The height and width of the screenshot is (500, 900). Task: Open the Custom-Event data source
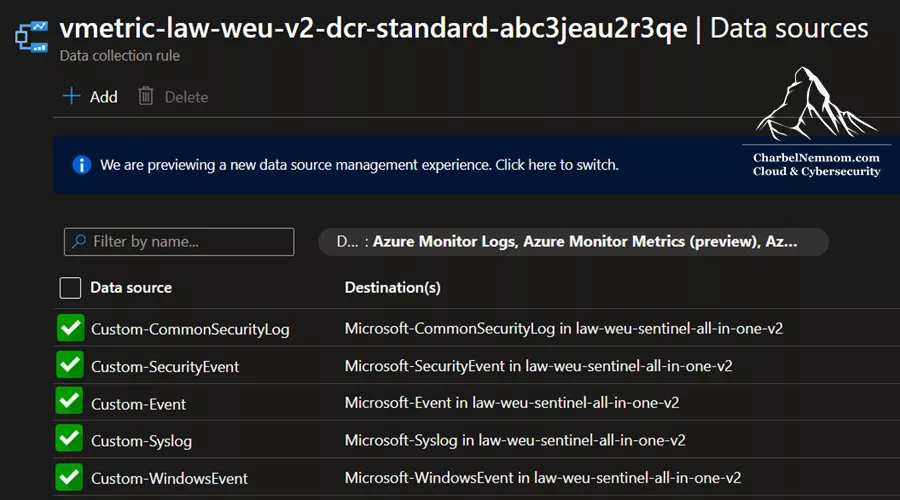138,404
